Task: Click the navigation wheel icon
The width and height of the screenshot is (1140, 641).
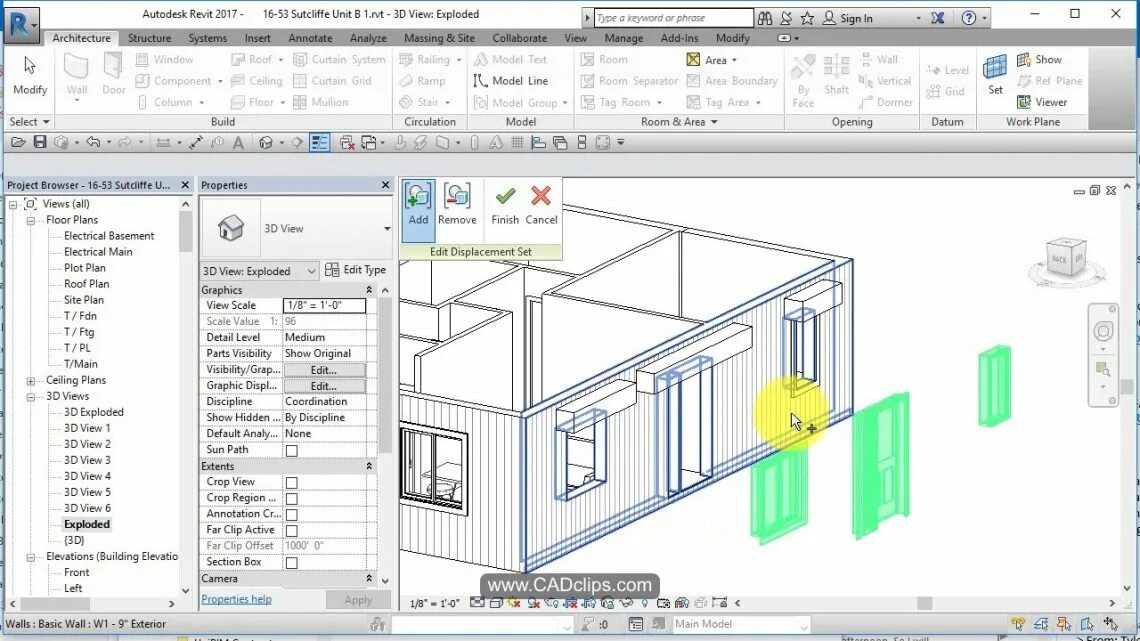Action: [x=1103, y=331]
